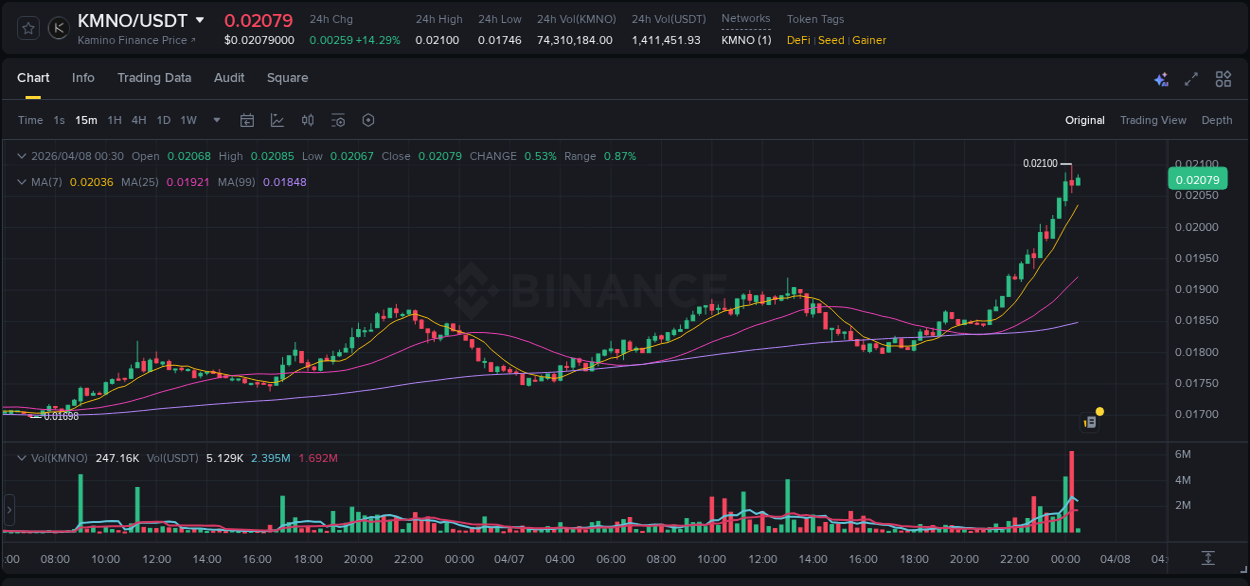The height and width of the screenshot is (586, 1250).
Task: Open the date-range calendar picker icon
Action: point(247,120)
